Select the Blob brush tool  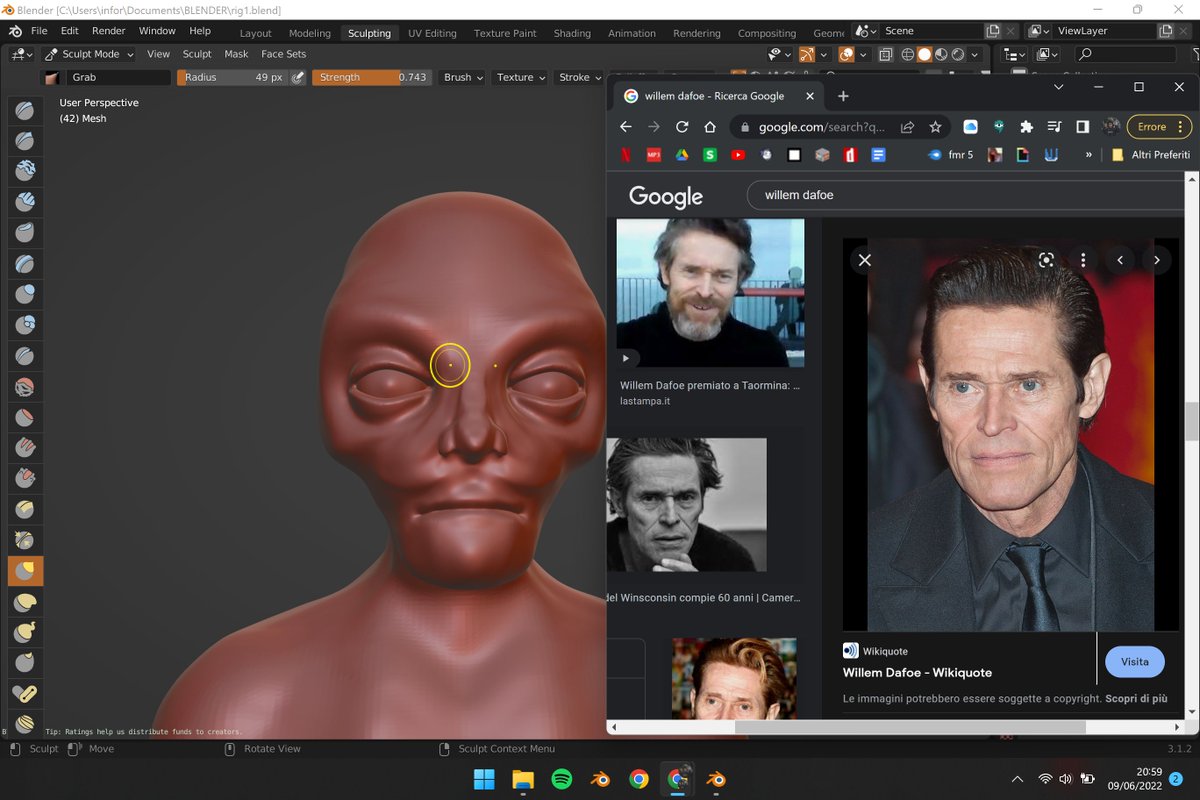[x=25, y=325]
